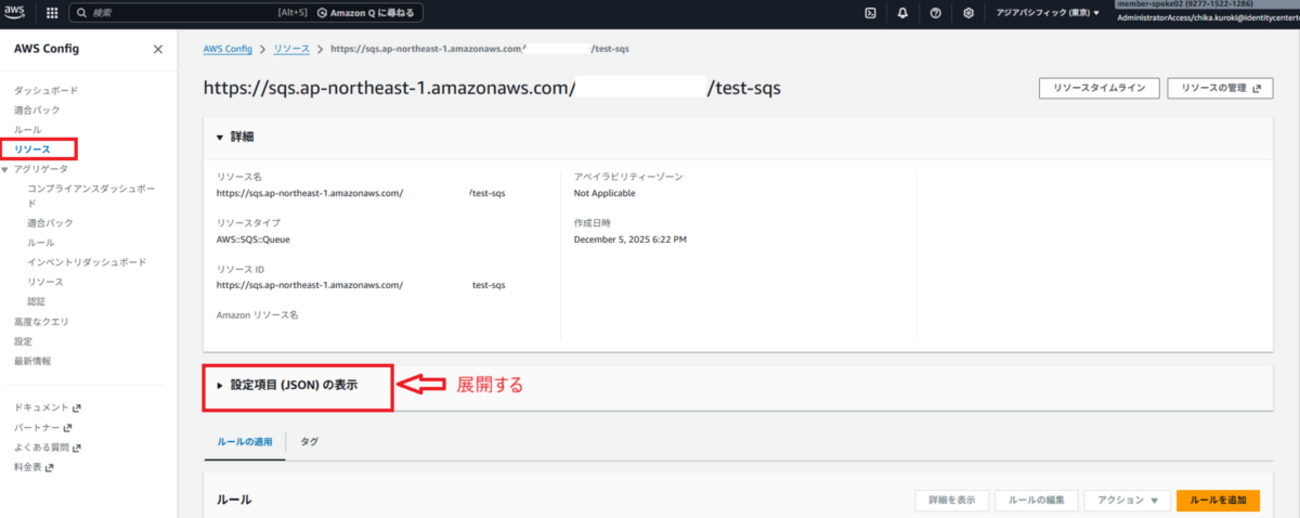Open the アクション dropdown button

[1127, 500]
